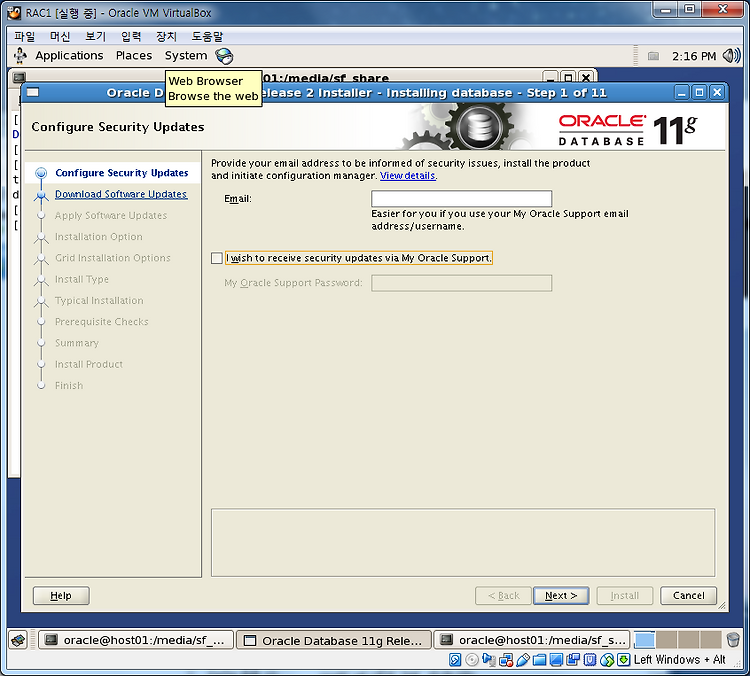The width and height of the screenshot is (750, 676).
Task: Click the Summary step label
Action: (77, 343)
